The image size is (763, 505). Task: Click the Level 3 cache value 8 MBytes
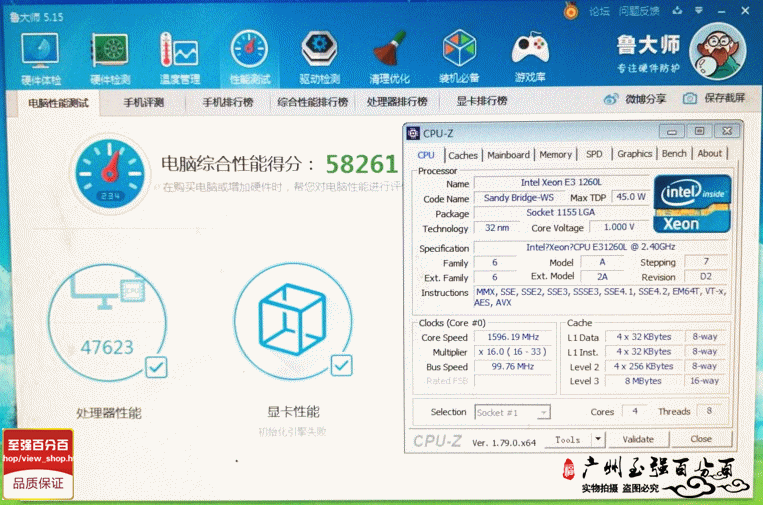(643, 381)
